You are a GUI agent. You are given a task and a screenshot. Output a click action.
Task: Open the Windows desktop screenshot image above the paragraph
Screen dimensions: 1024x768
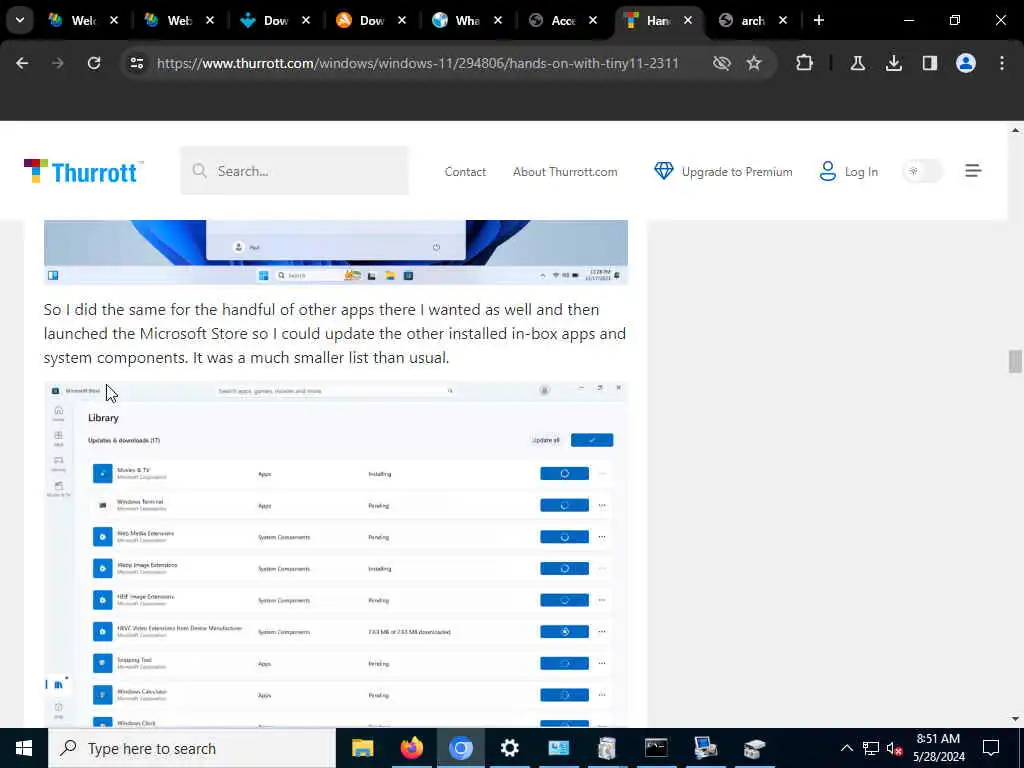tap(336, 252)
